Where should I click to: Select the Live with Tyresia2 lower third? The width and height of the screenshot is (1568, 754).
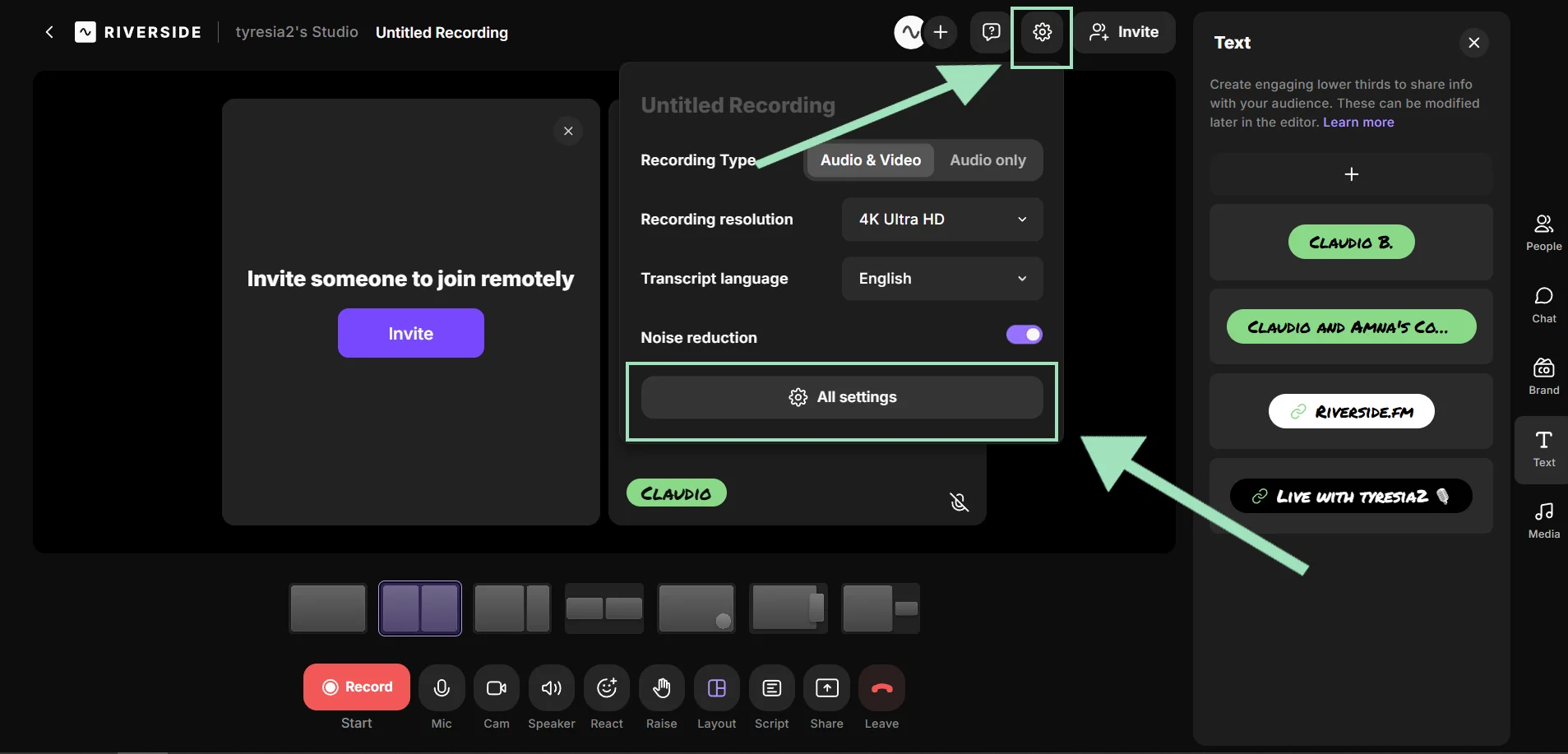1351,496
